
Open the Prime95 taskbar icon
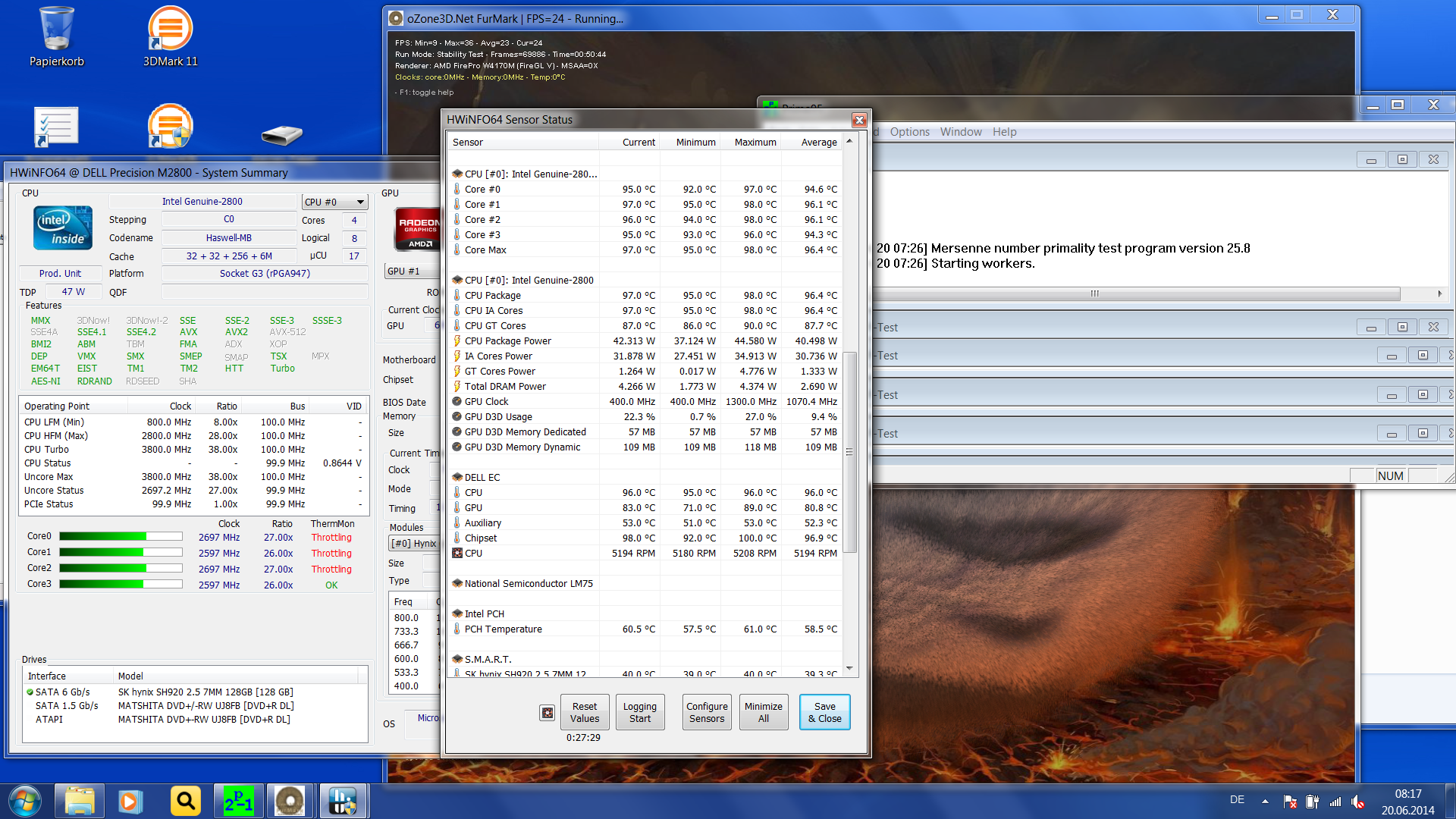238,801
